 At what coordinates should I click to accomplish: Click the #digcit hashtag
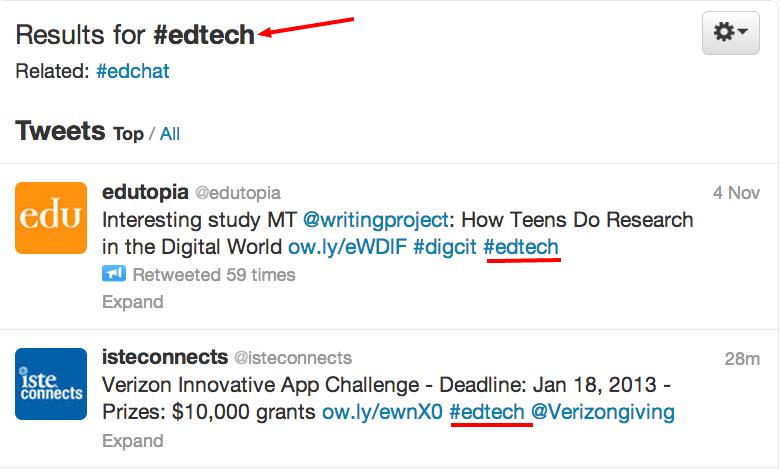(444, 247)
